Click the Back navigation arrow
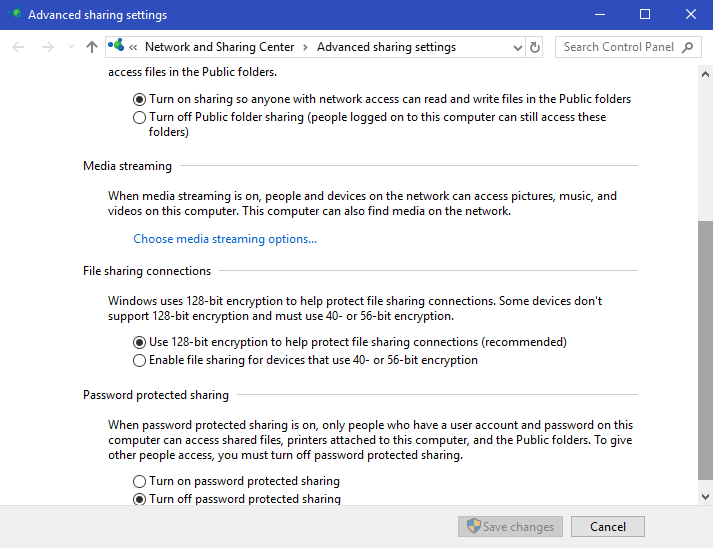This screenshot has width=713, height=548. (18, 47)
